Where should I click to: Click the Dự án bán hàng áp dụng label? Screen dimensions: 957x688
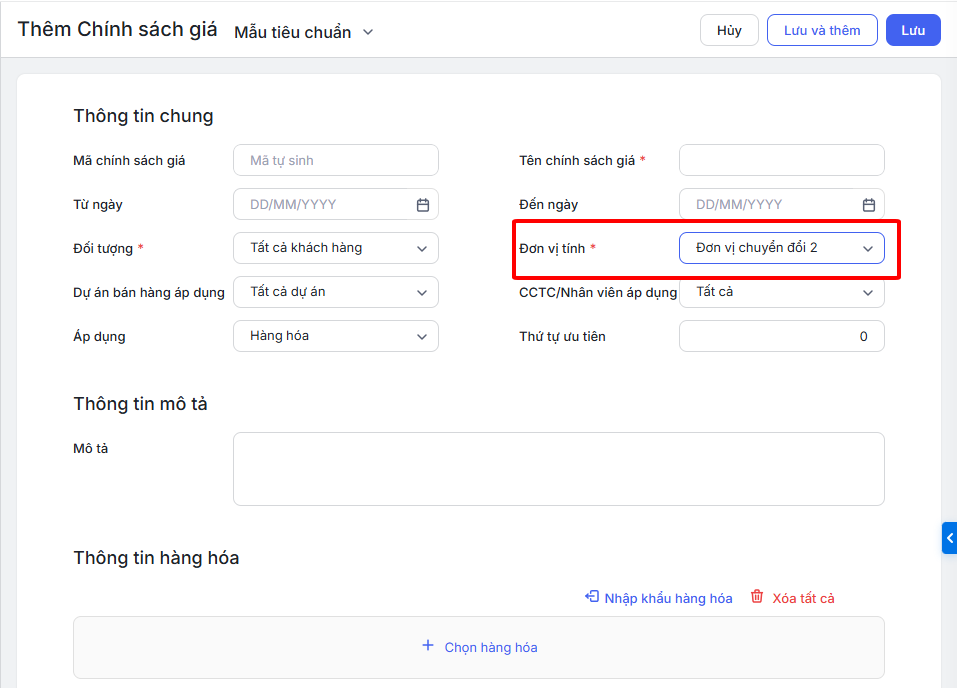point(149,292)
